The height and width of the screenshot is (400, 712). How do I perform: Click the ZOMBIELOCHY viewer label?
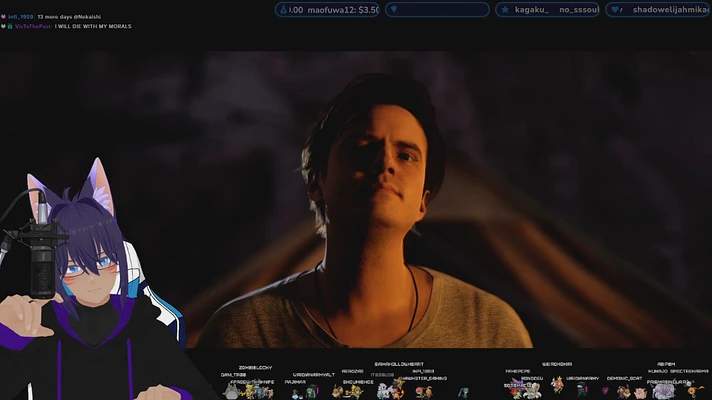[255, 368]
